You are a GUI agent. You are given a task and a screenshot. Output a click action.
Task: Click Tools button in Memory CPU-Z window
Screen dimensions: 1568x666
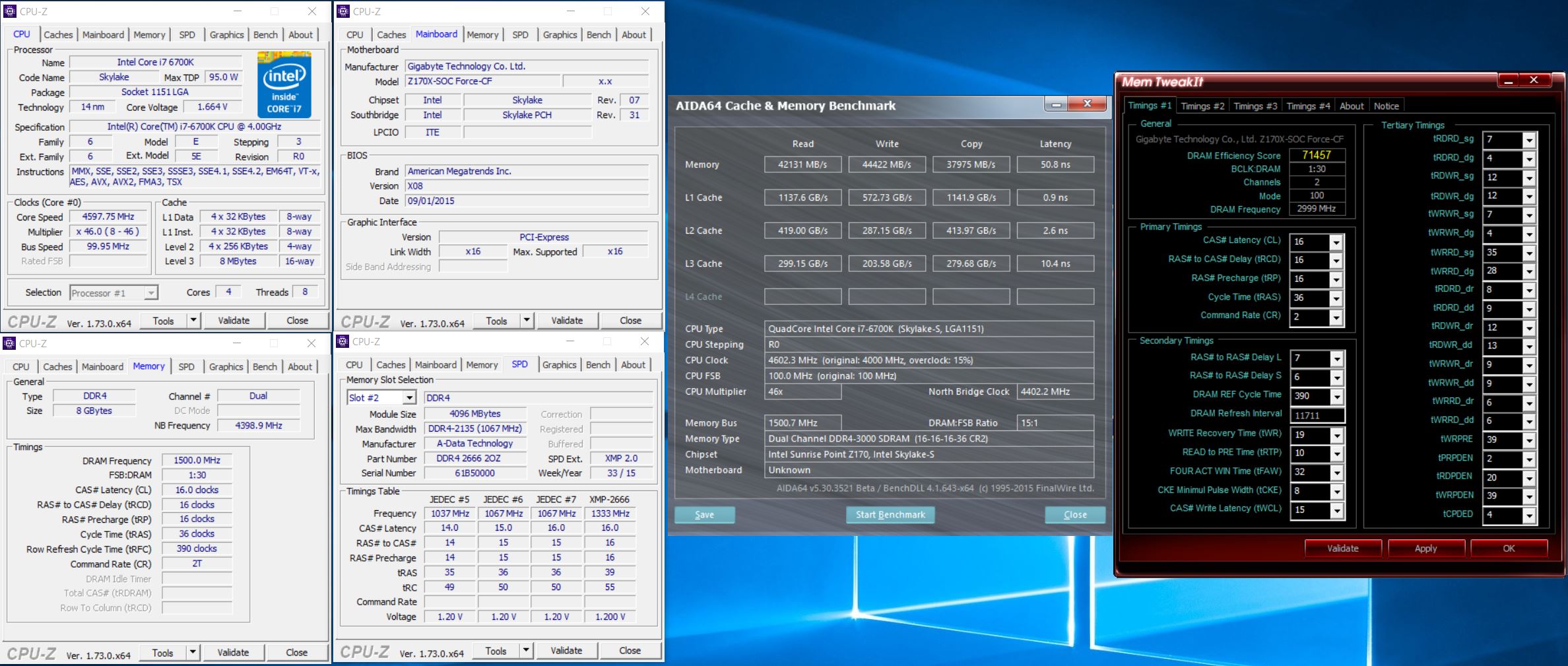point(163,652)
